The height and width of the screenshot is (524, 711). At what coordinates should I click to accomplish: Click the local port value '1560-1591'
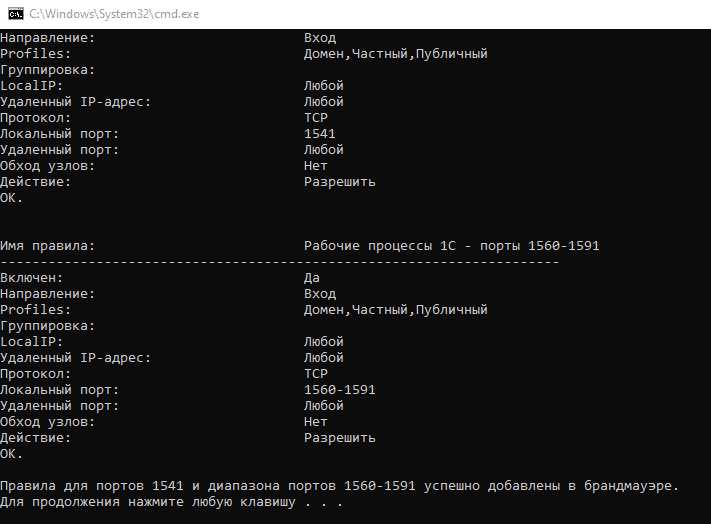340,390
